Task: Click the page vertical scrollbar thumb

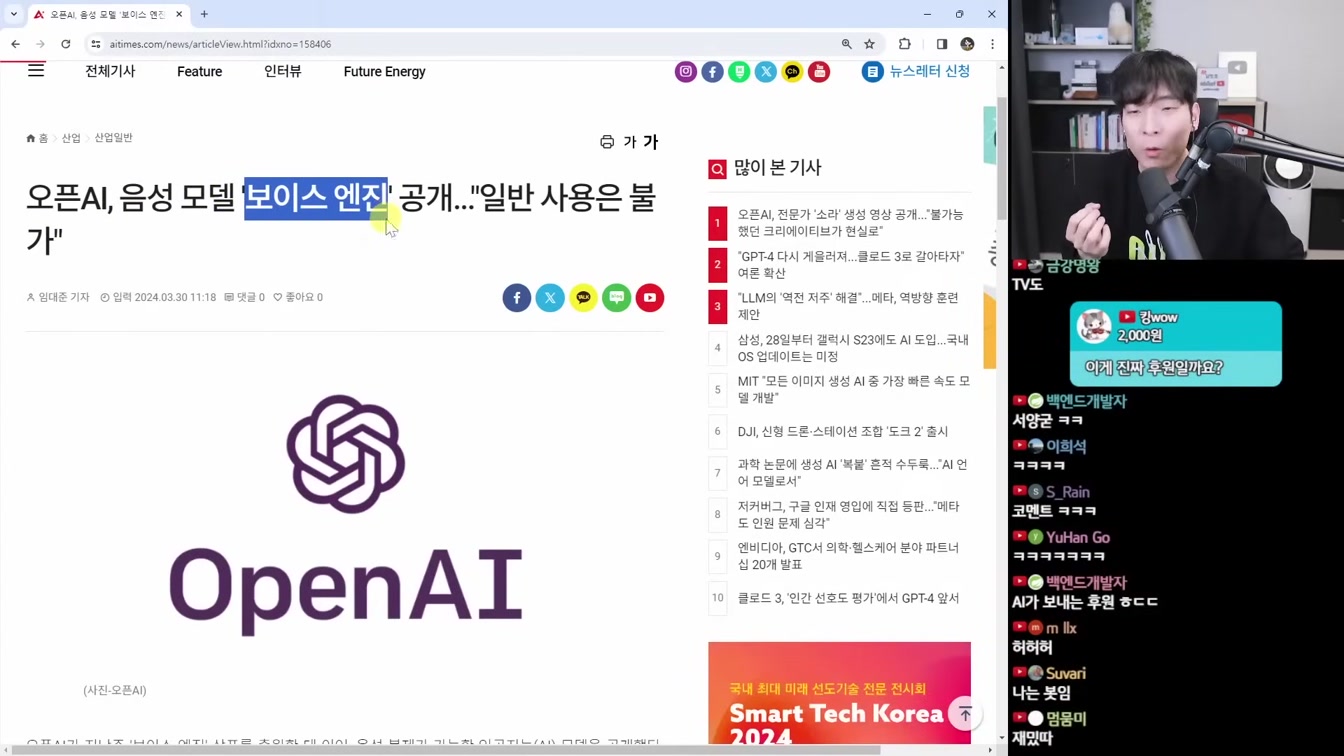Action: click(1002, 158)
